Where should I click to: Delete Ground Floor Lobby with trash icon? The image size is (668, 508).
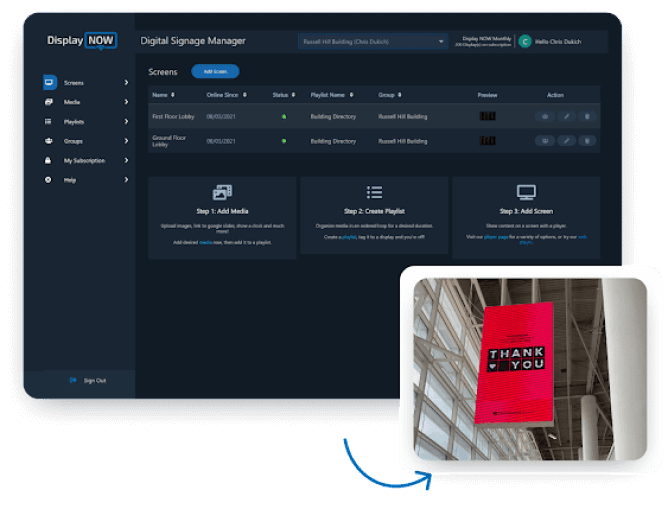click(x=587, y=141)
